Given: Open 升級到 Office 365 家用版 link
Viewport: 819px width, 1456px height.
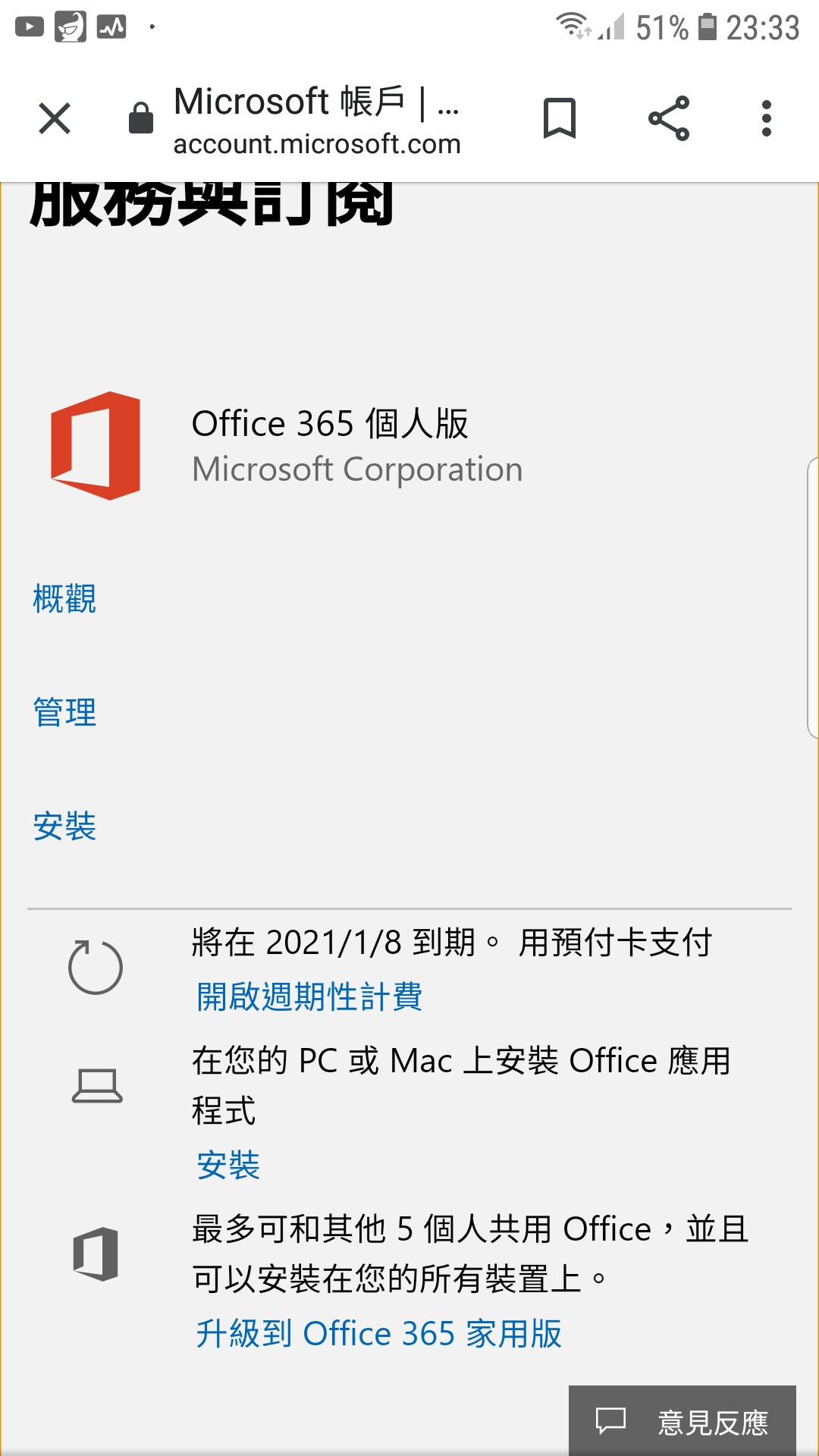Looking at the screenshot, I should [x=379, y=1334].
